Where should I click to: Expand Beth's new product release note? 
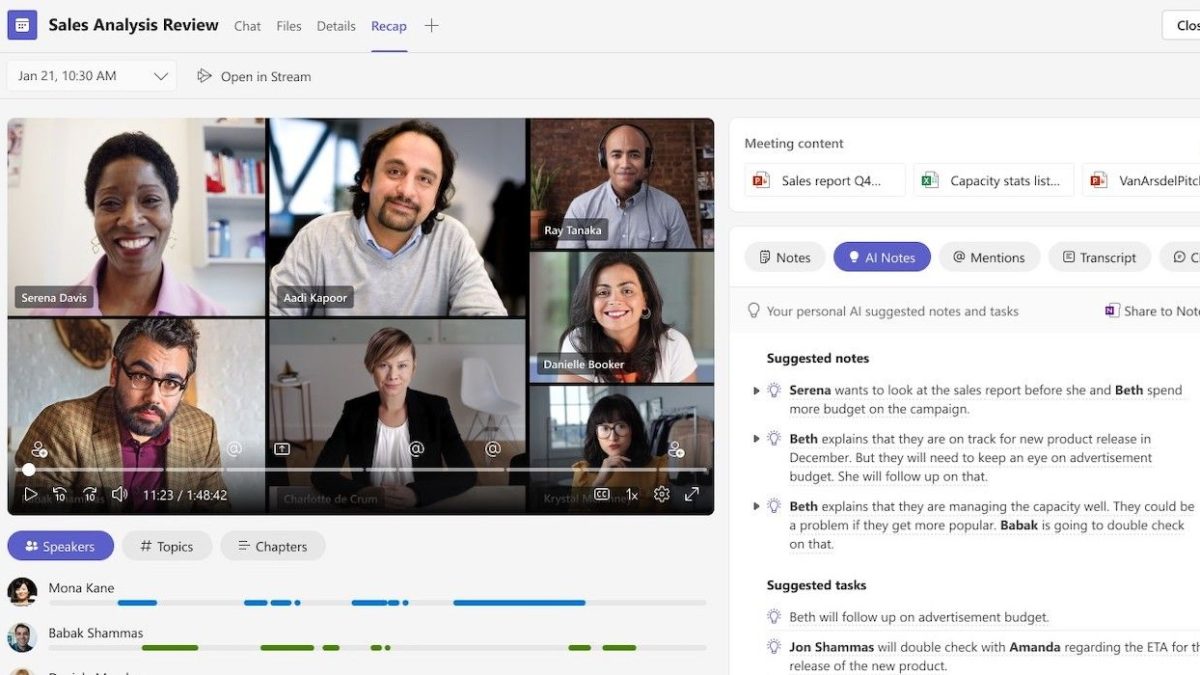pos(756,438)
